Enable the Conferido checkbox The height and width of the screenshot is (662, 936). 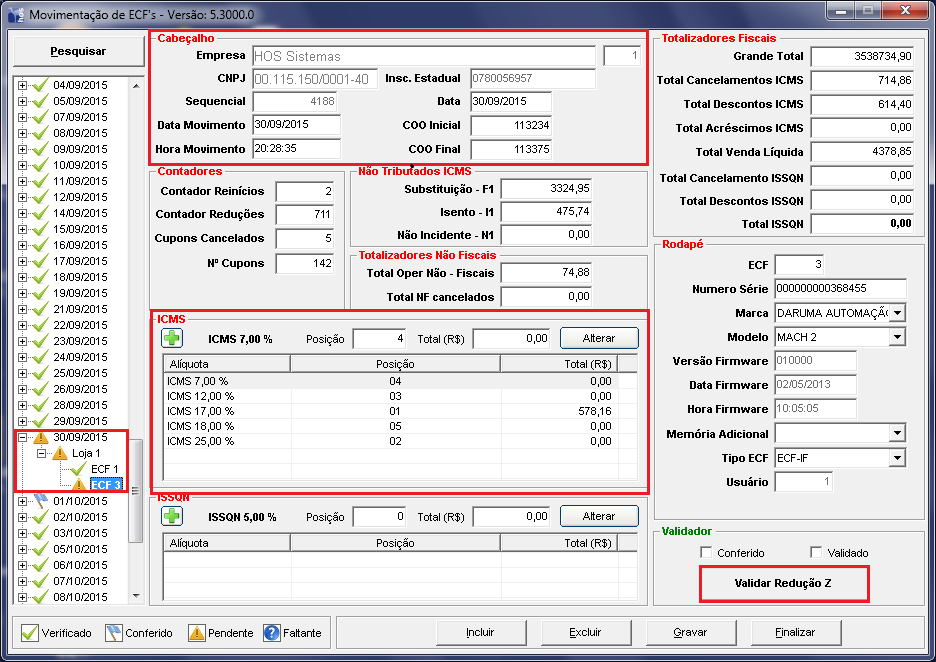click(707, 553)
